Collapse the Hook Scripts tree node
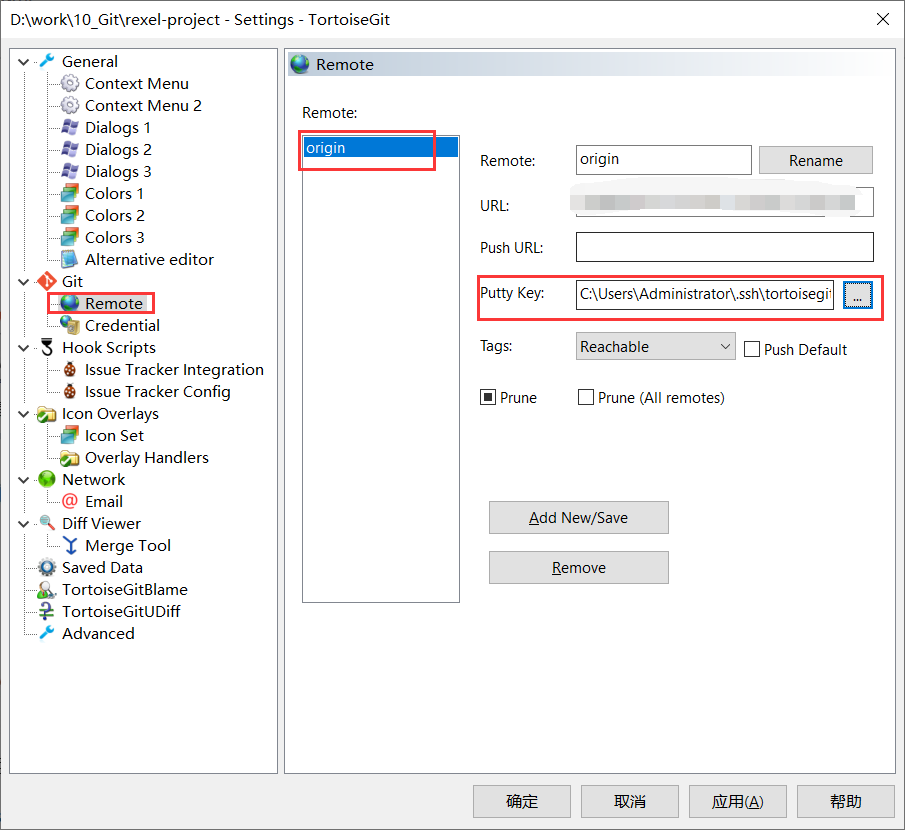This screenshot has height=830, width=905. (24, 347)
